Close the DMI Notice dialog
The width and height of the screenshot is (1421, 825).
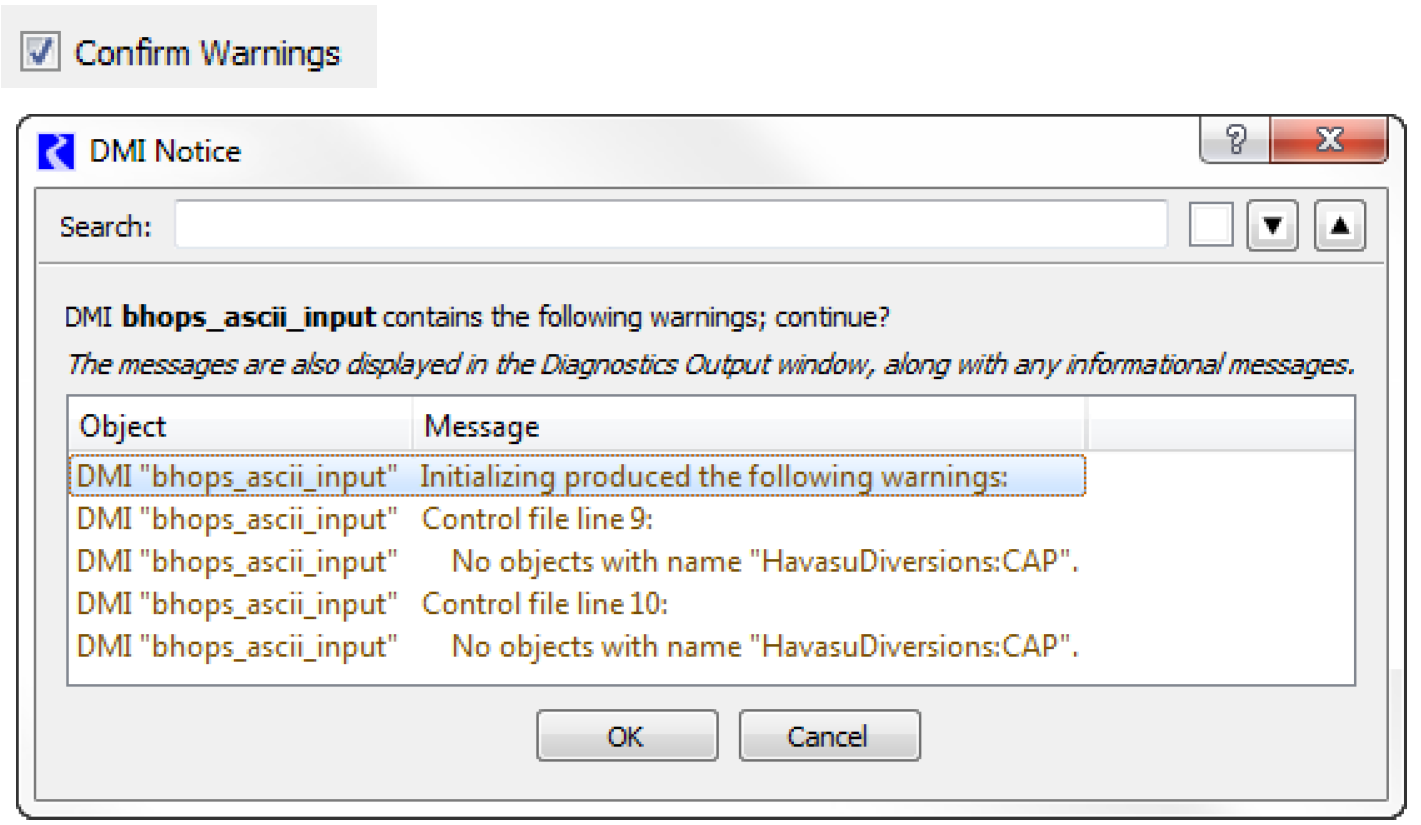[1327, 142]
